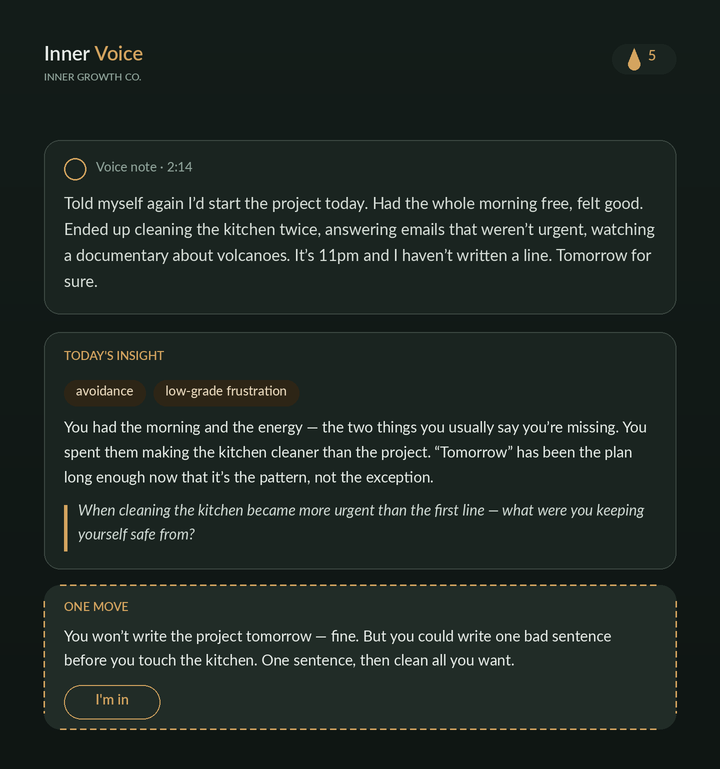Click the gold droplet streak icon
The image size is (720, 769).
634,59
